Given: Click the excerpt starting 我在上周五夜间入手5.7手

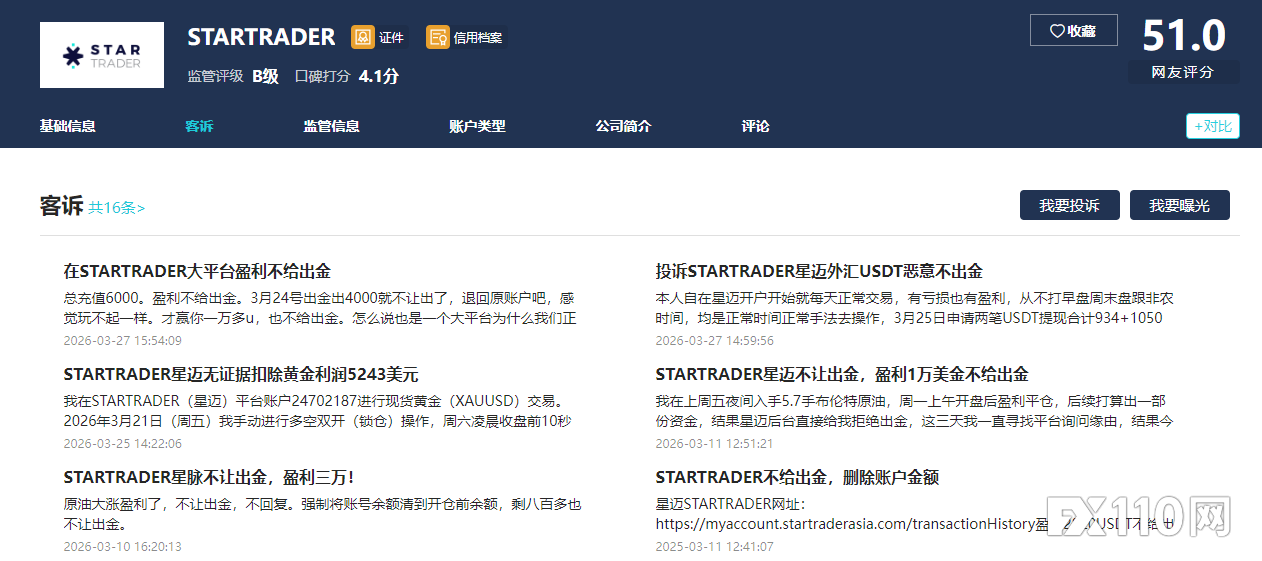Looking at the screenshot, I should tap(915, 411).
